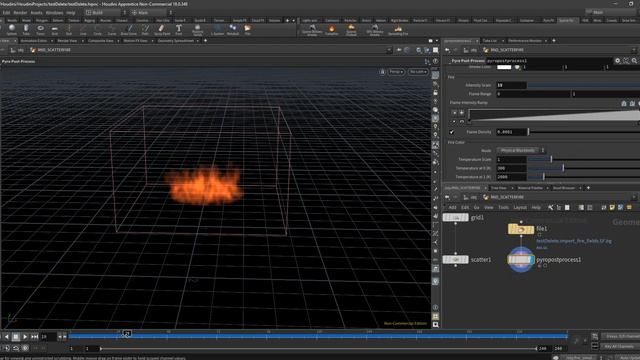Screen dimensions: 640x360
Task: Select the scatter1 node
Action: [x=456, y=260]
